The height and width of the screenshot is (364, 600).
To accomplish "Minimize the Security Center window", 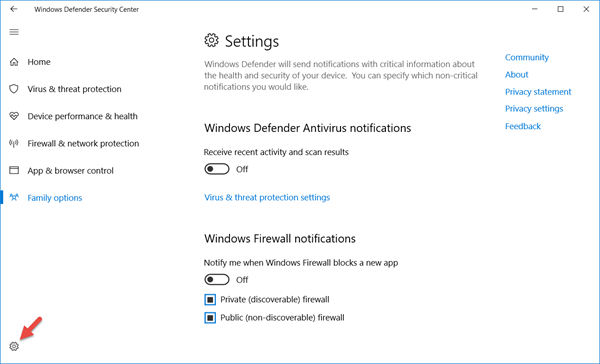I will tap(535, 9).
